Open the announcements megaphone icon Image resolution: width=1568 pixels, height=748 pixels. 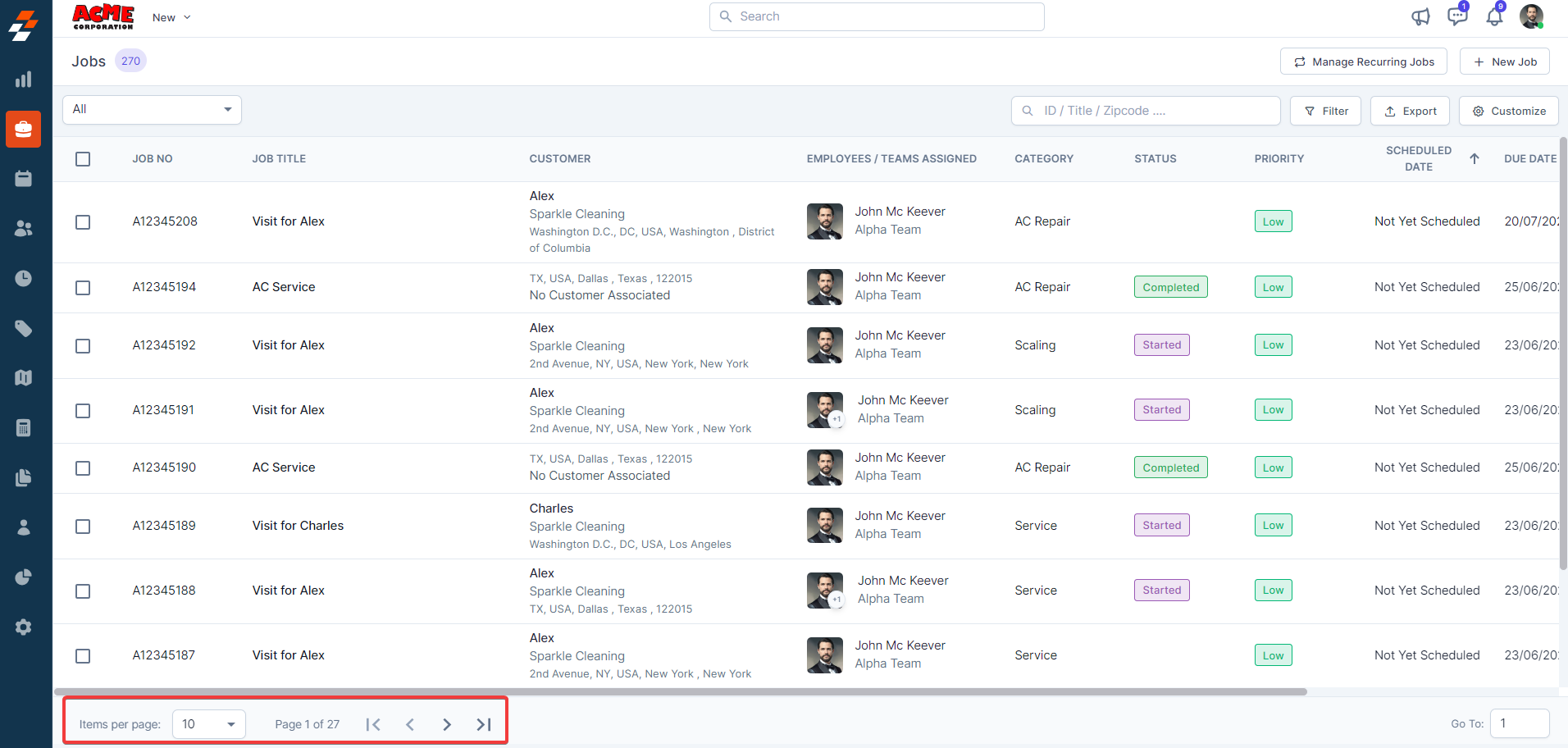click(1420, 17)
